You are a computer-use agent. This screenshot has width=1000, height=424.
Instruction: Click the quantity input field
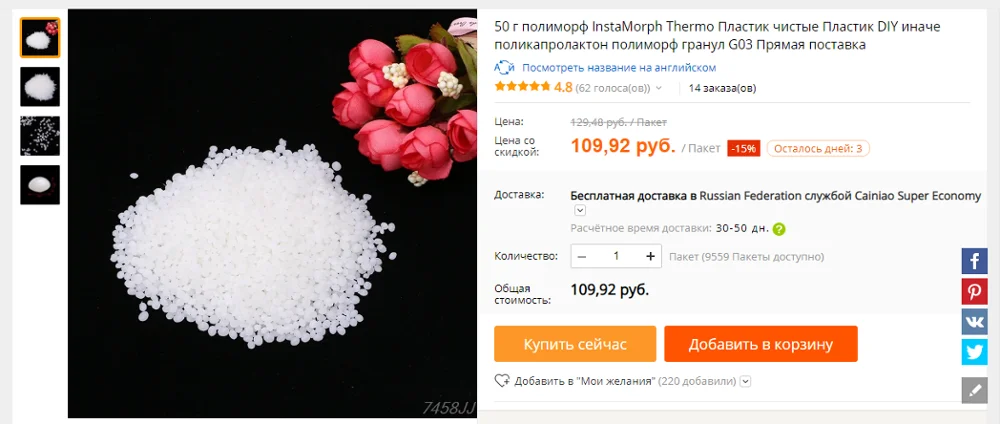click(x=616, y=256)
